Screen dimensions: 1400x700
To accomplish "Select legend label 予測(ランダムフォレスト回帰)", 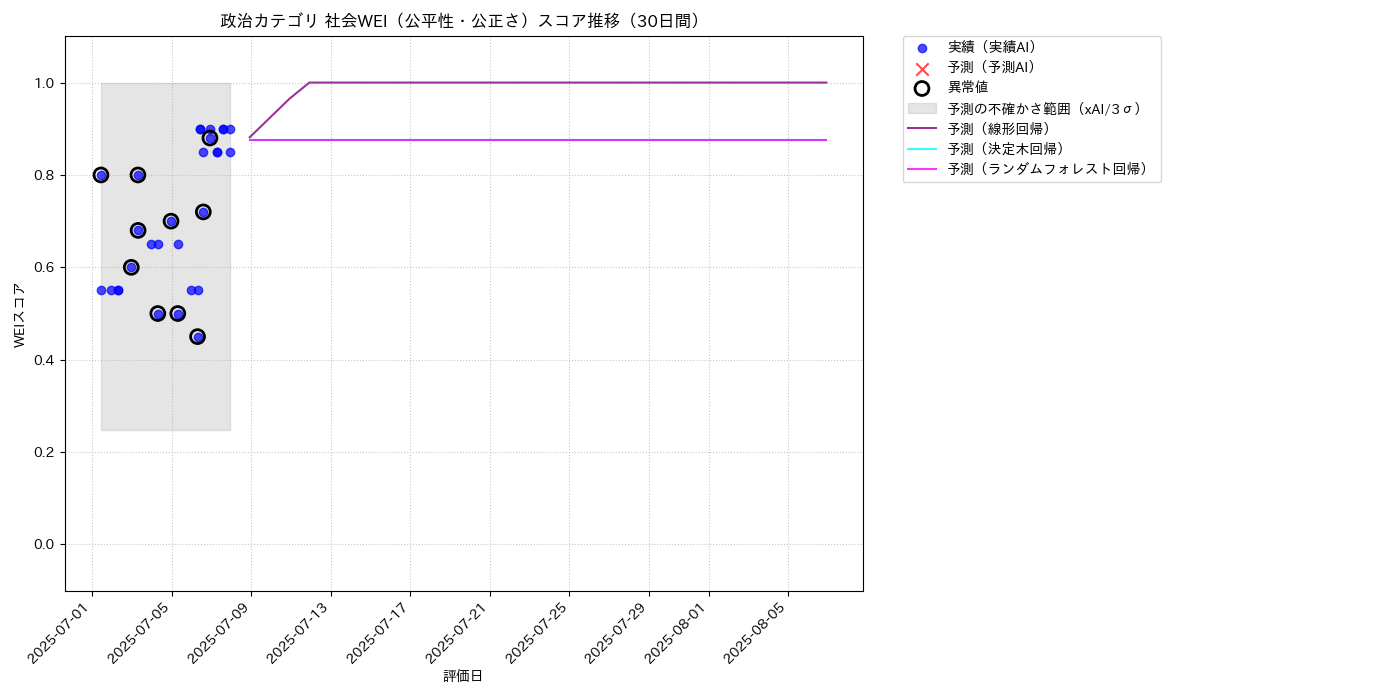I will [x=1048, y=169].
